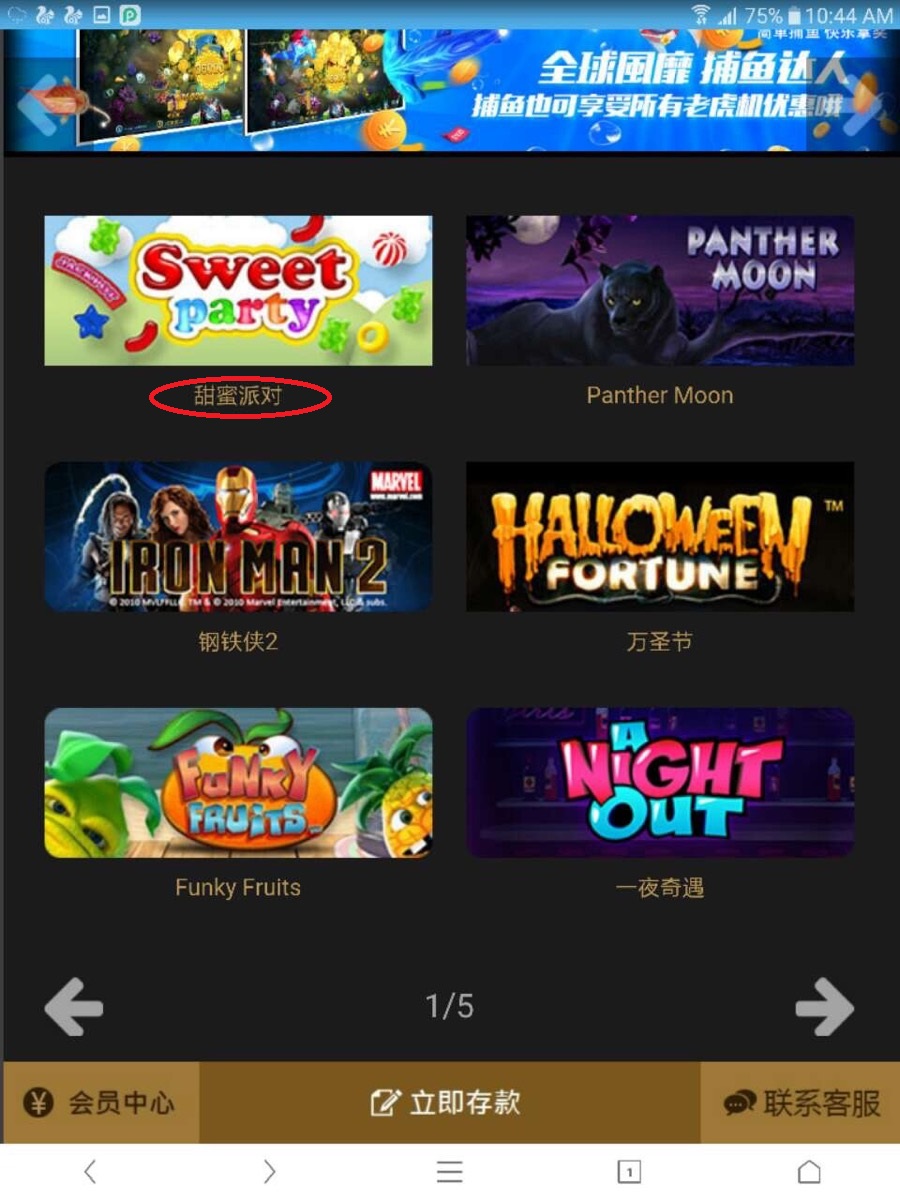The height and width of the screenshot is (1200, 900).
Task: Open browser tabs count icon
Action: 629,1172
